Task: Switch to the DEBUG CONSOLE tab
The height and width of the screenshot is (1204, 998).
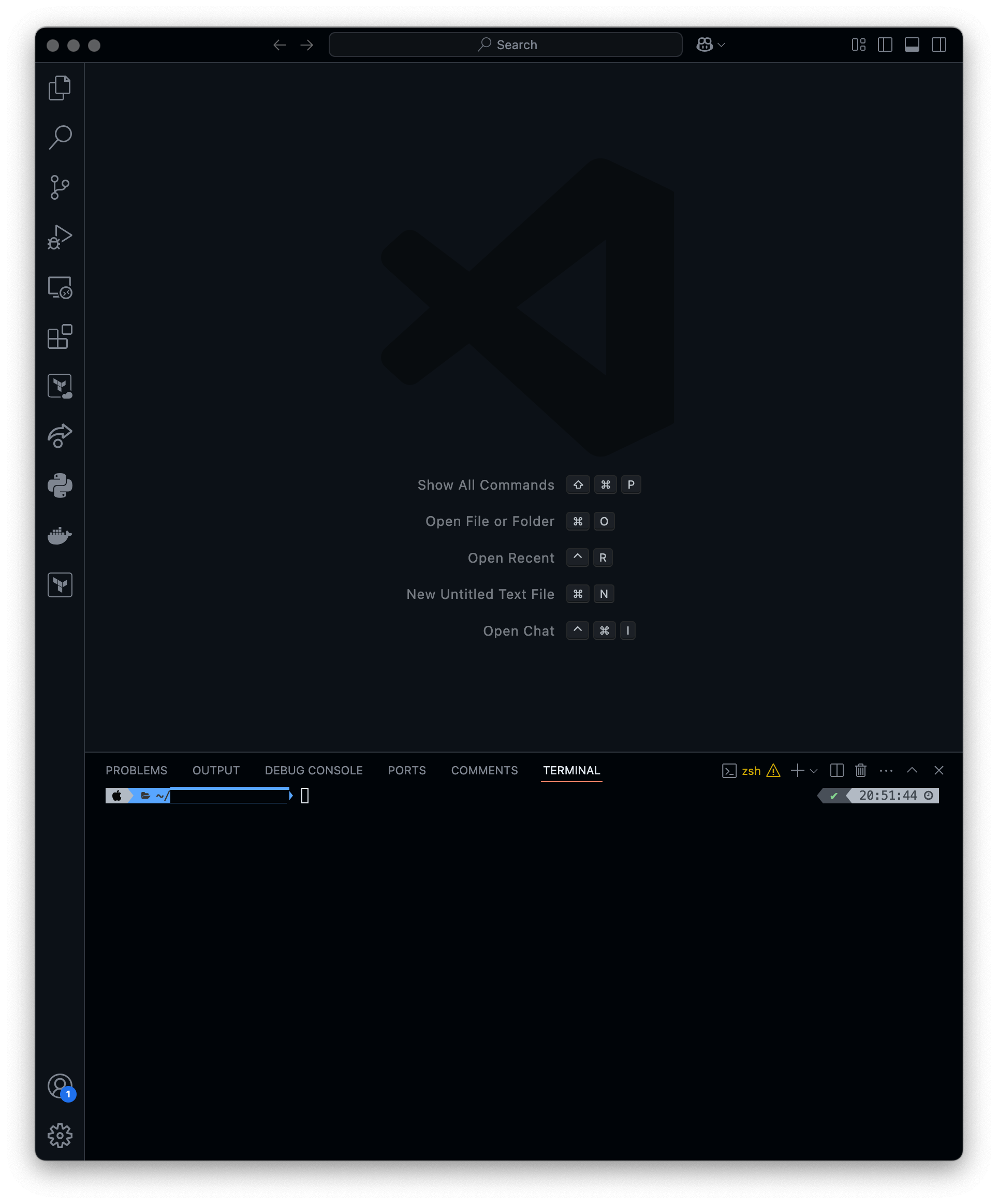Action: click(314, 770)
